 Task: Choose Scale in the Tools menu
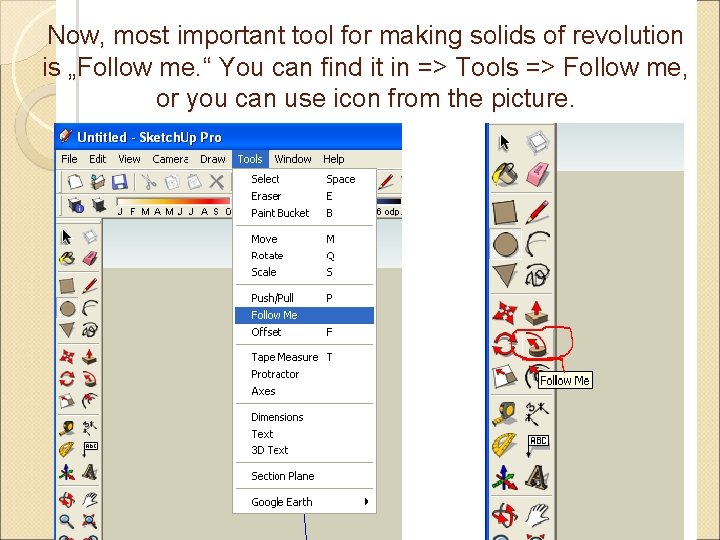coord(304,272)
